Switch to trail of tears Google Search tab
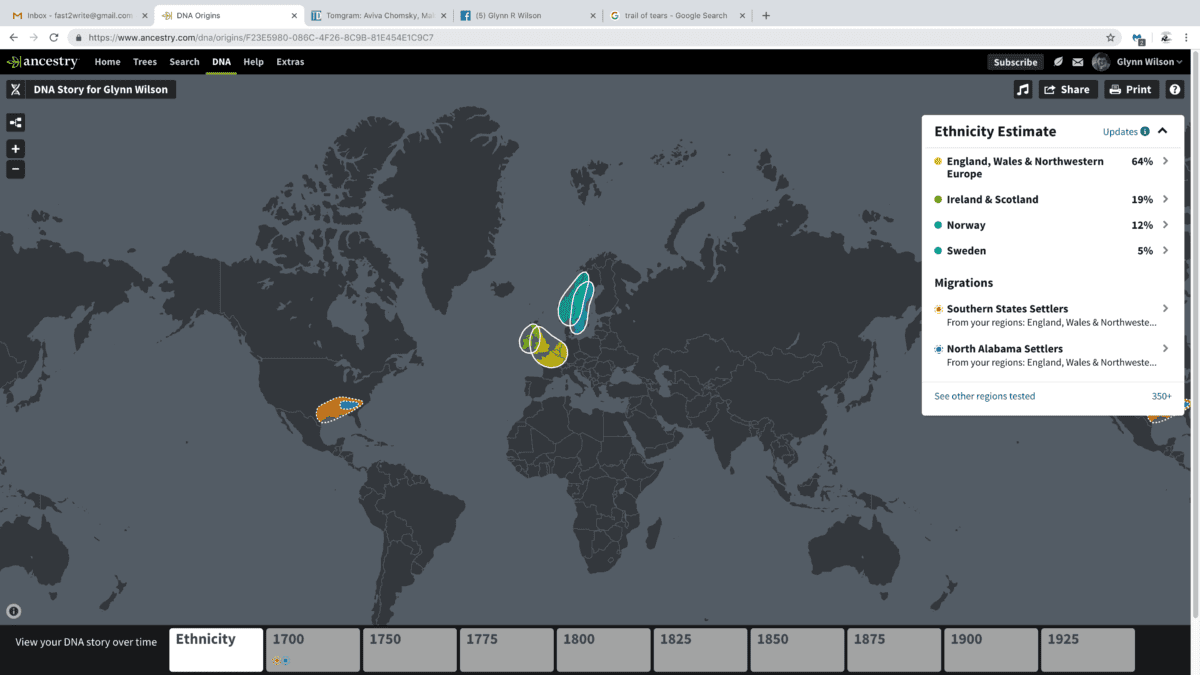The width and height of the screenshot is (1200, 675). (679, 16)
